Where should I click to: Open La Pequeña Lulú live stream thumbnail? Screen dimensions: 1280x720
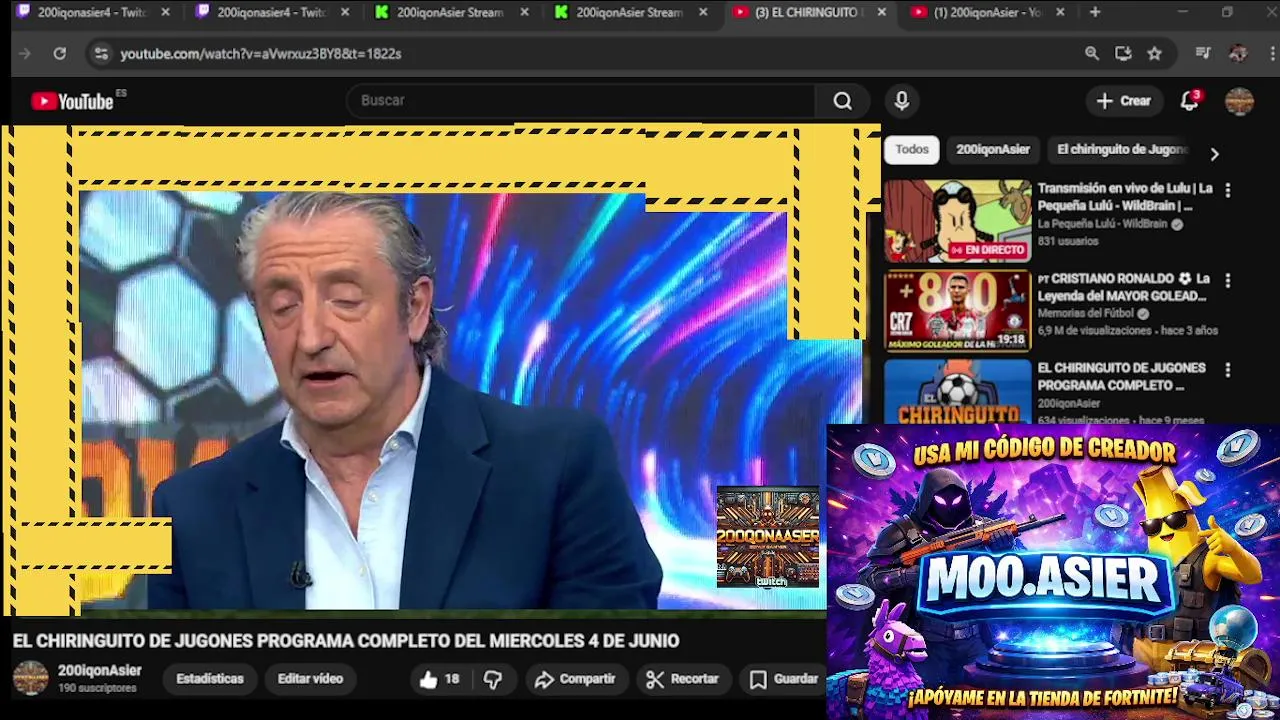(x=958, y=221)
